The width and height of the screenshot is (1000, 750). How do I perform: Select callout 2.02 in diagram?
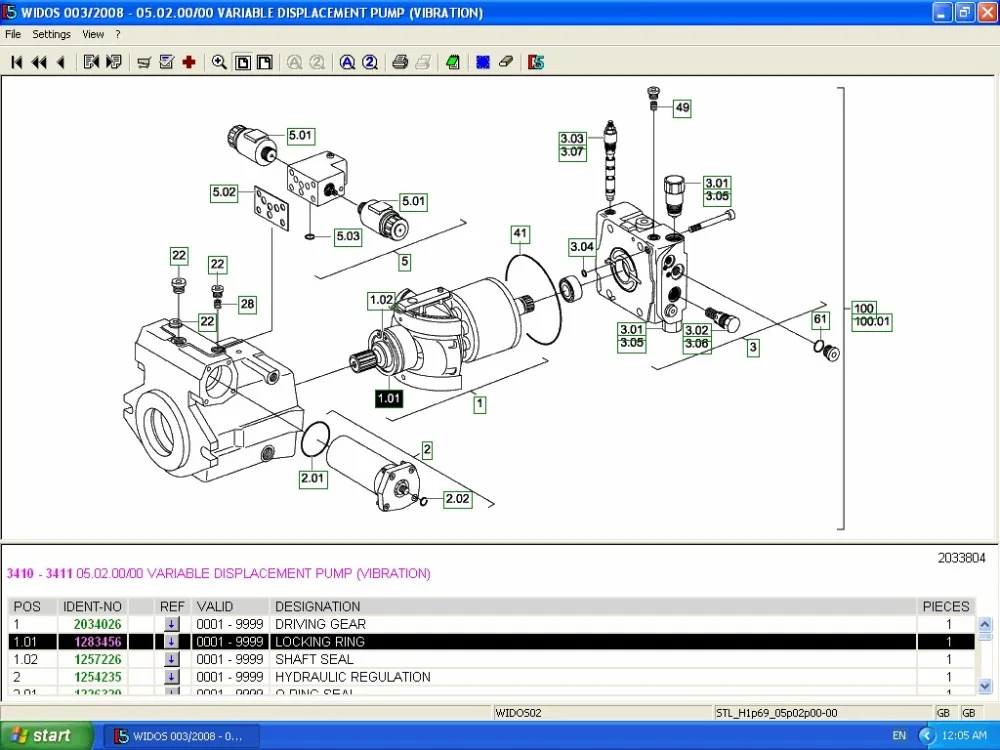pos(458,499)
